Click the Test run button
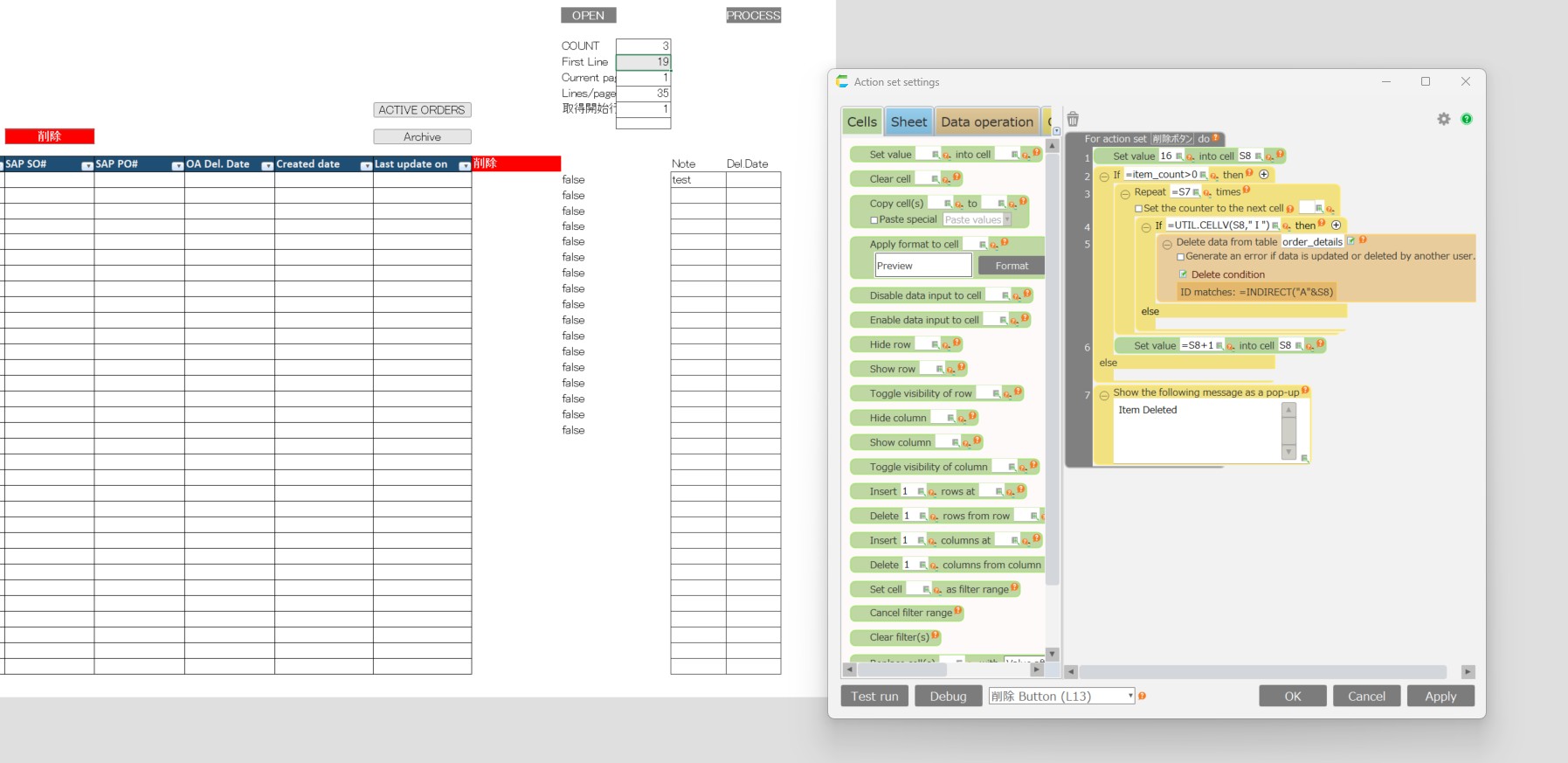This screenshot has height=763, width=1568. click(x=874, y=697)
